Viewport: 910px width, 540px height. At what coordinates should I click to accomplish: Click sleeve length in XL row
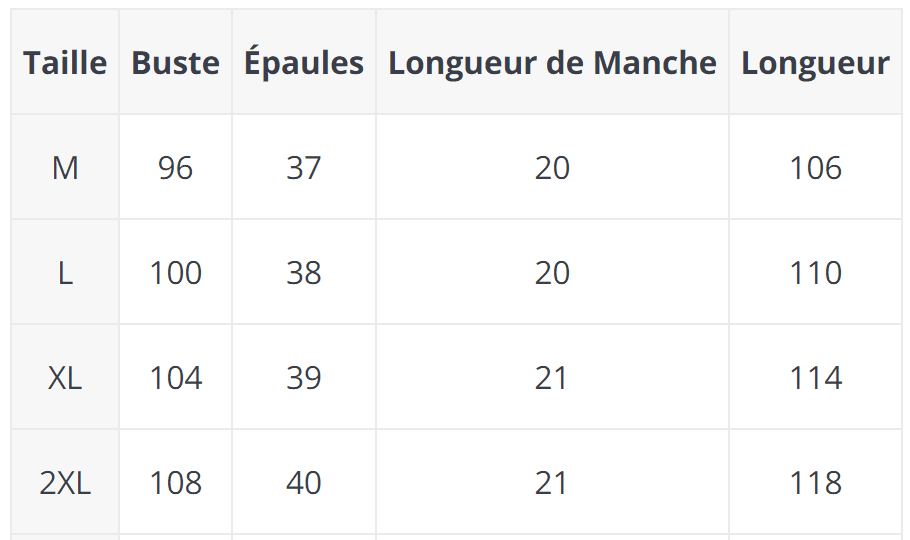[x=552, y=378]
